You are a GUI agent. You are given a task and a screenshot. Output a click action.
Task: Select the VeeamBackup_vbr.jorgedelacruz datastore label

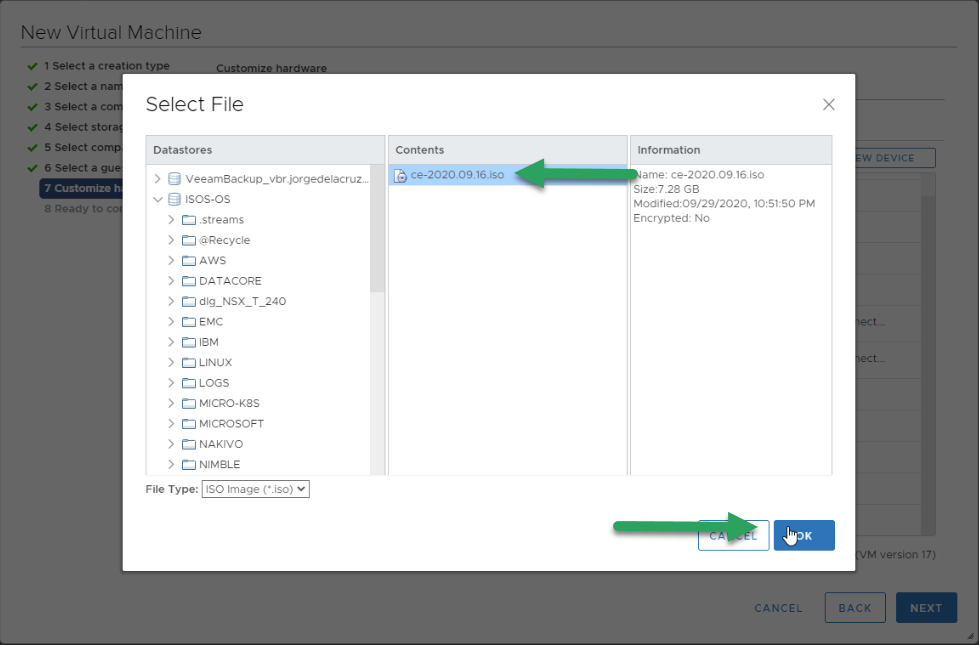coord(277,179)
